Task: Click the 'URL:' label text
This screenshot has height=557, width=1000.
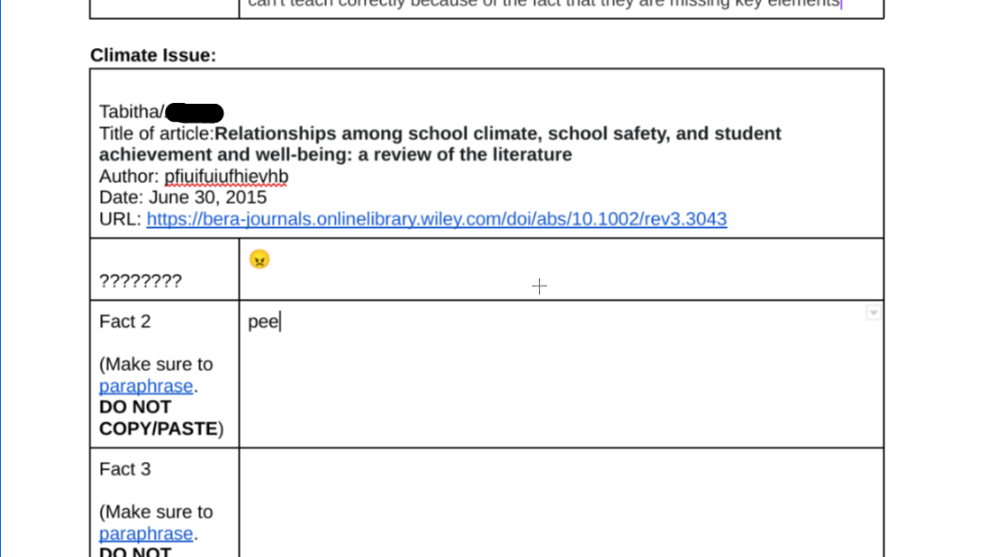Action: pos(120,219)
